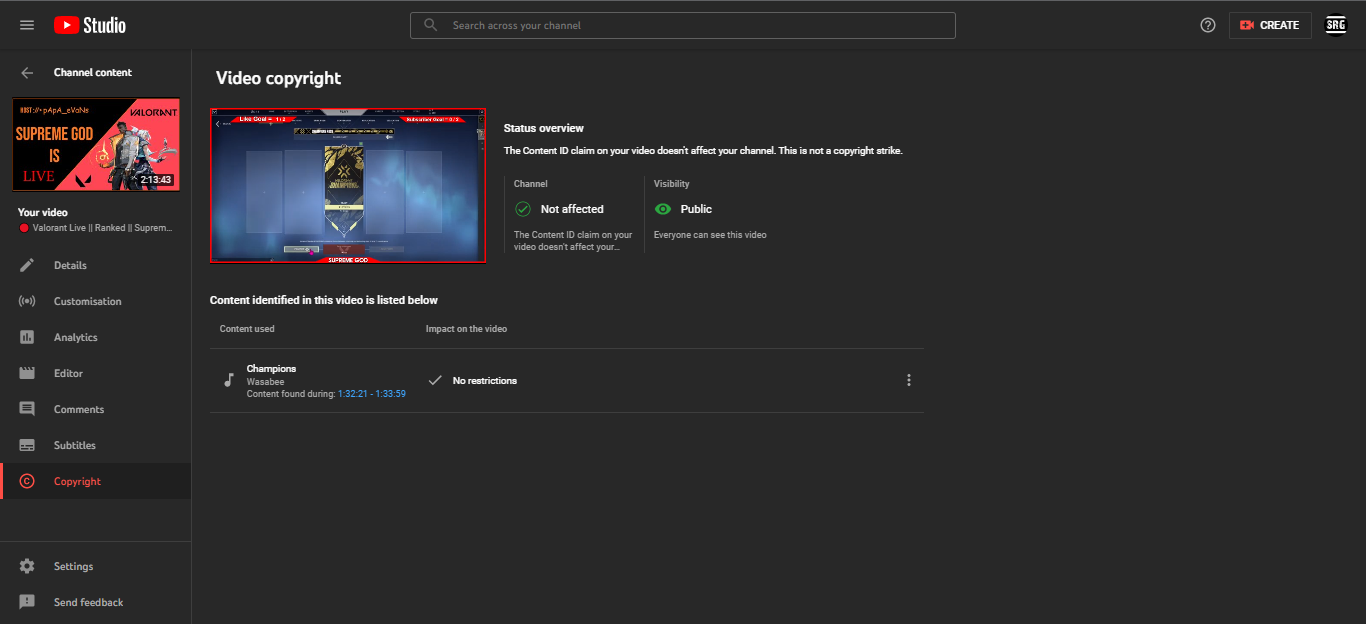The height and width of the screenshot is (624, 1366).
Task: Click the CREATE button
Action: pyautogui.click(x=1270, y=24)
